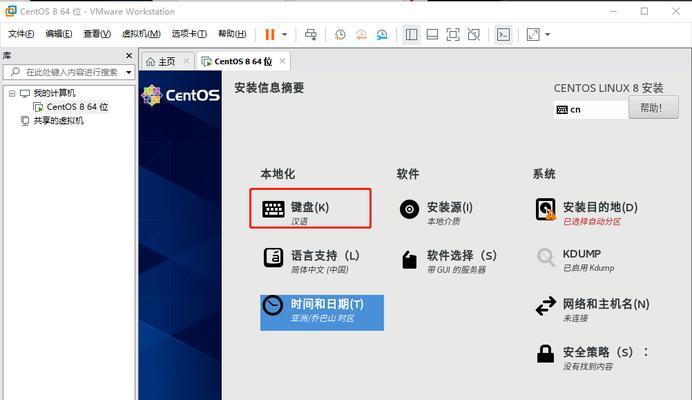Click the 已选择自动分区 status text
The image size is (692, 400).
pyautogui.click(x=592, y=222)
